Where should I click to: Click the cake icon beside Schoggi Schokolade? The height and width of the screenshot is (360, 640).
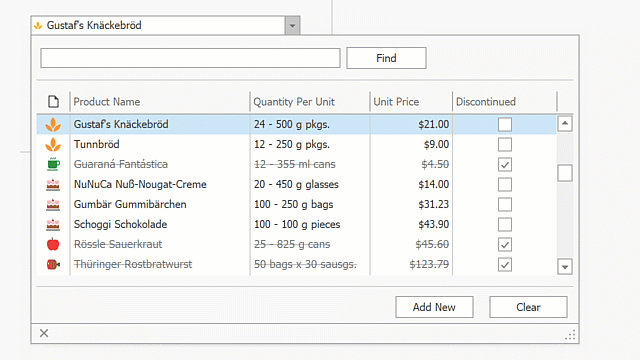click(53, 224)
